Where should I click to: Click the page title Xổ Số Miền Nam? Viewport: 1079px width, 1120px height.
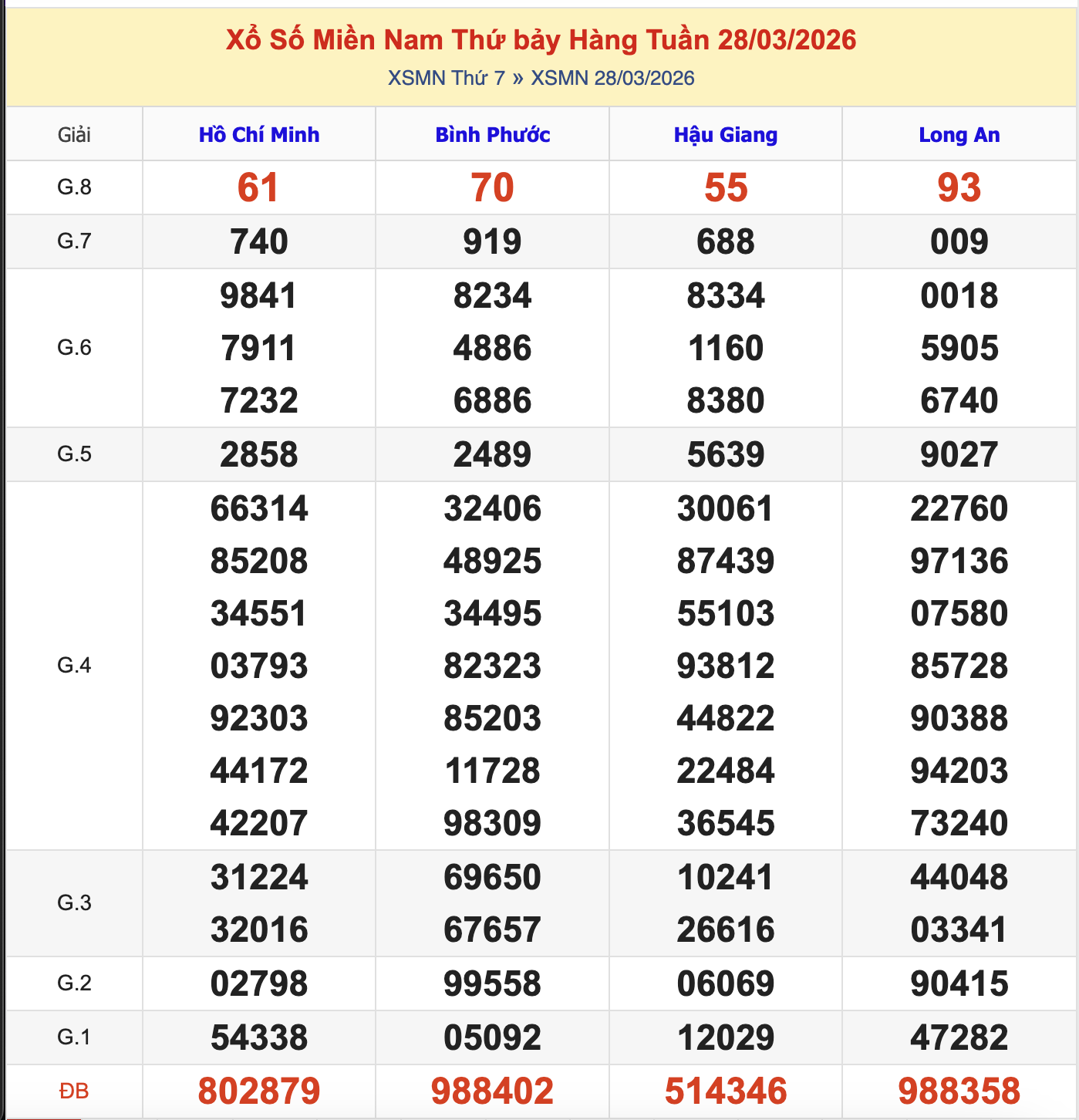click(x=540, y=42)
